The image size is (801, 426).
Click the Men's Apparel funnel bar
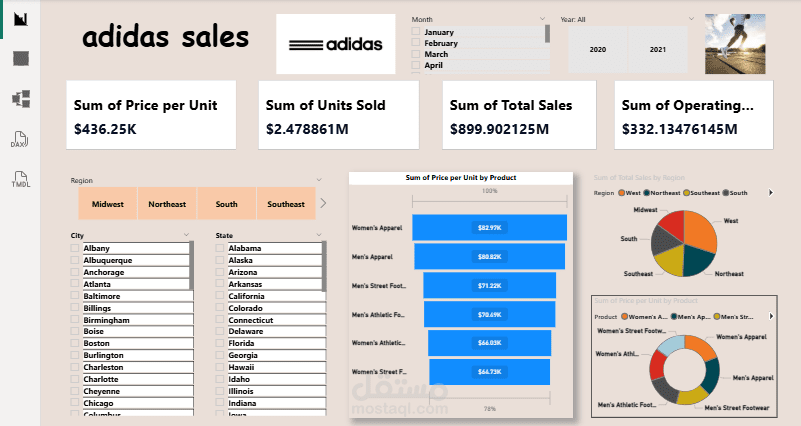pos(489,256)
